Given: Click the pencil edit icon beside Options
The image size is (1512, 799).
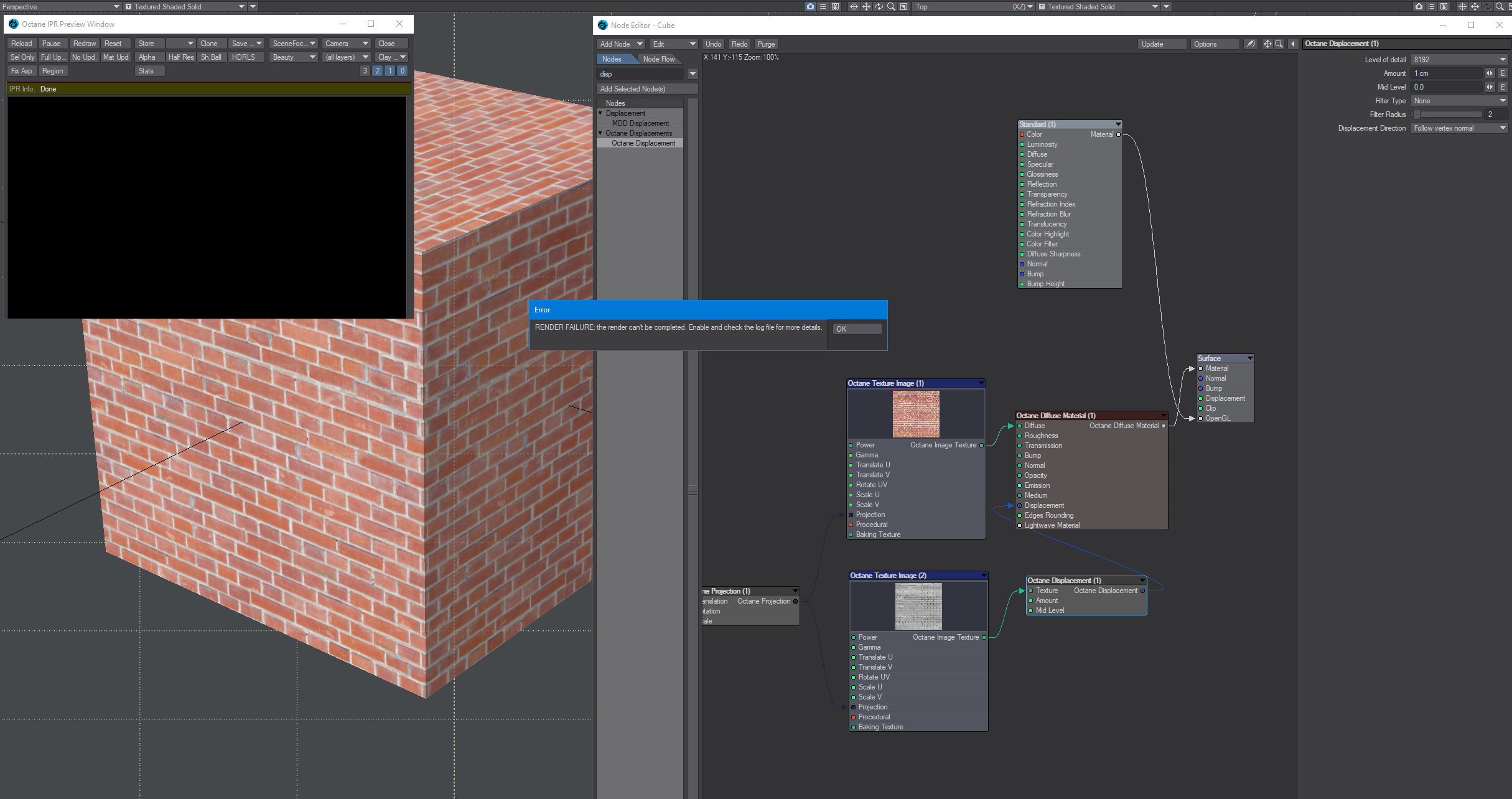Looking at the screenshot, I should (x=1250, y=44).
